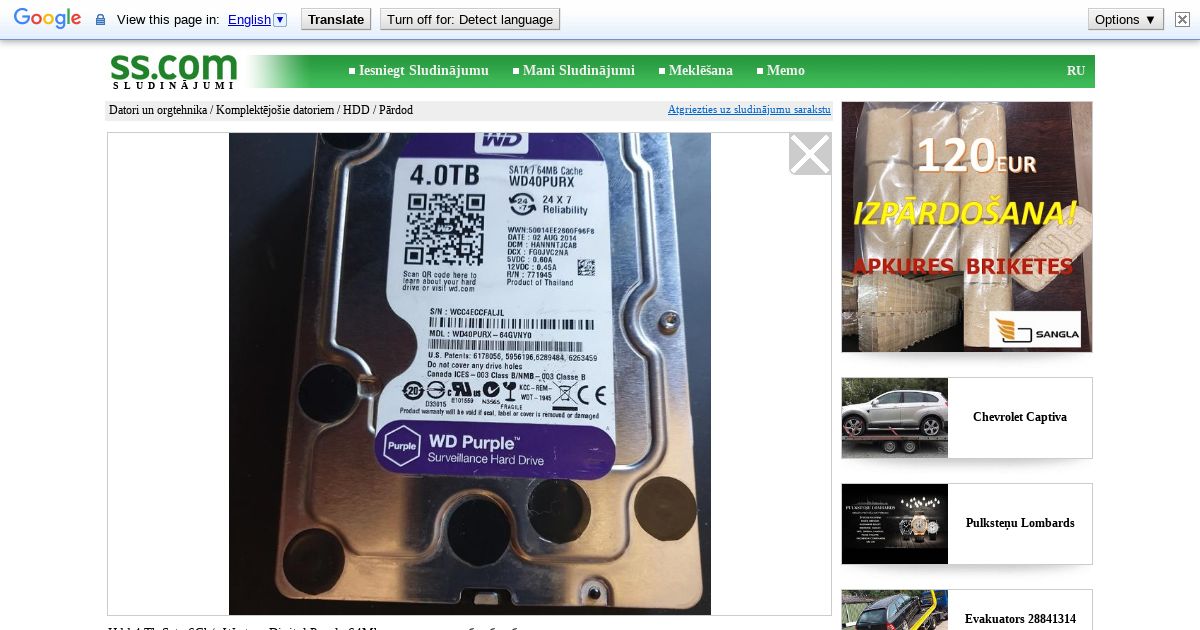1200x630 pixels.
Task: Click the Pulksteņu Lombards ad title
Action: [1020, 523]
